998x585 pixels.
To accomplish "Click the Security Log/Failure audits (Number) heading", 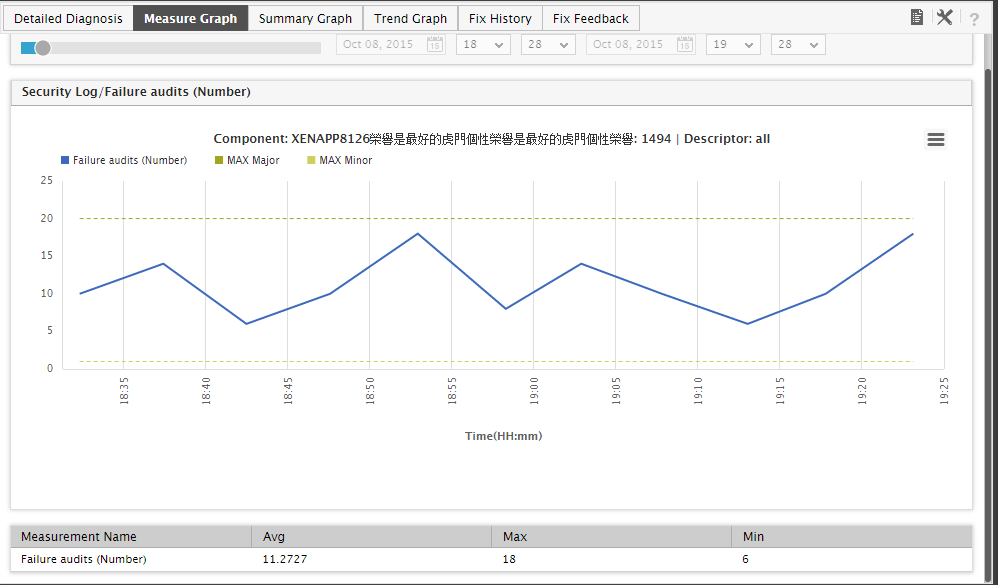I will click(136, 92).
